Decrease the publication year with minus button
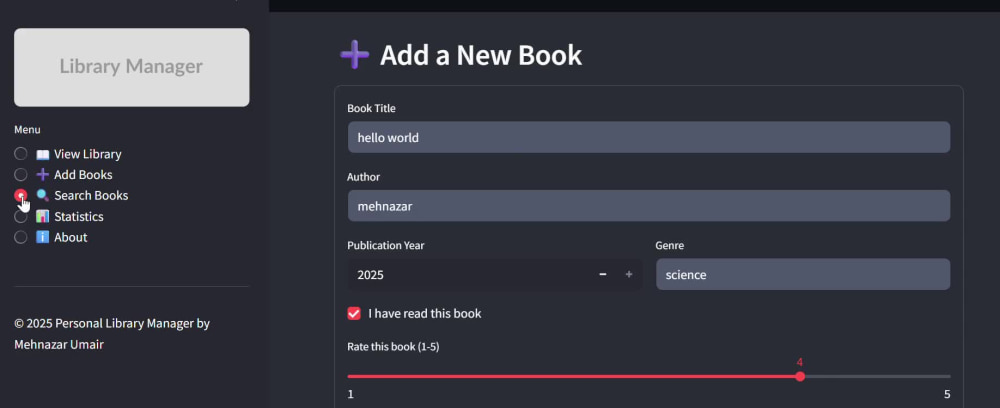This screenshot has width=1000, height=408. 603,275
